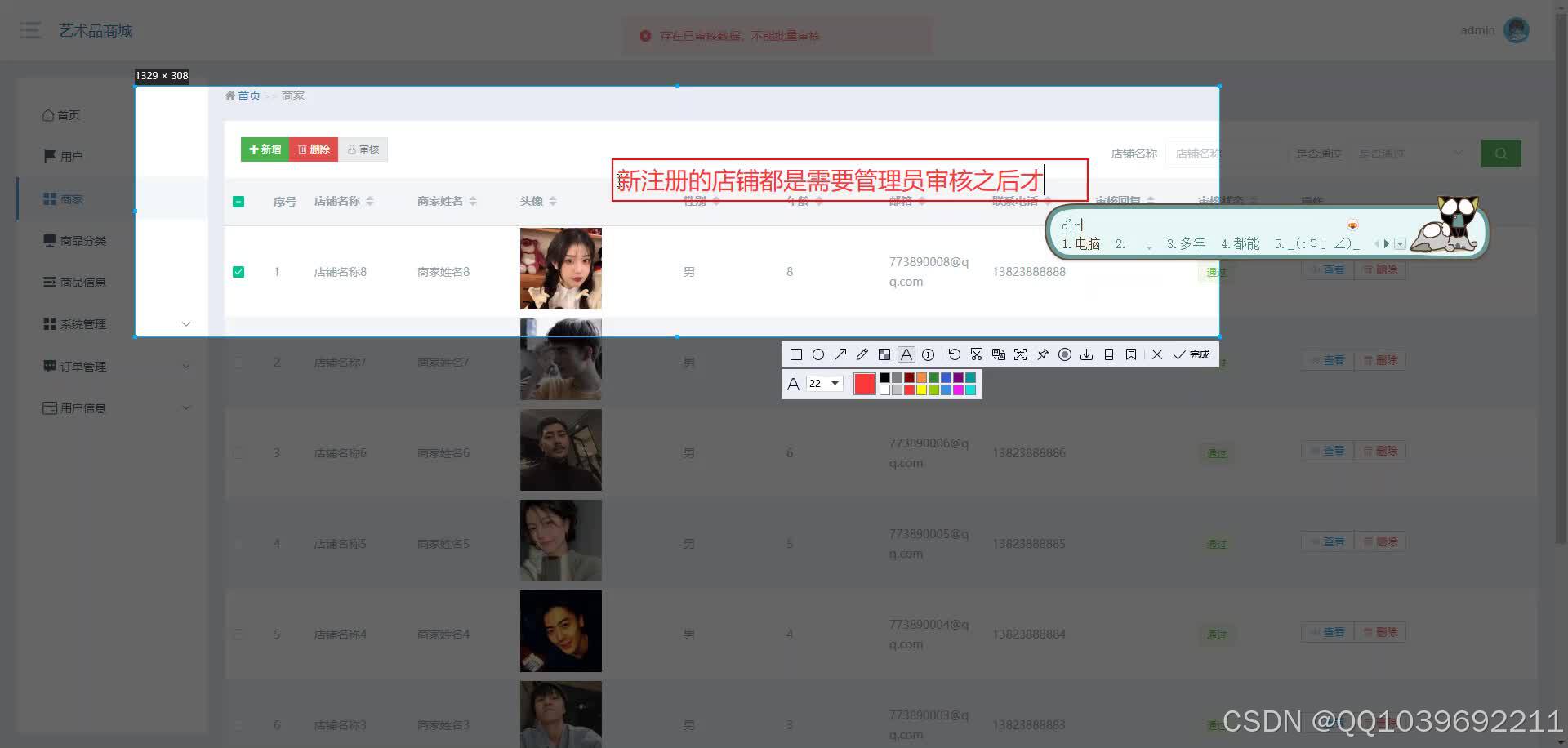Select the numbered step marker tool
Viewport: 1568px width, 748px height.
click(x=929, y=354)
